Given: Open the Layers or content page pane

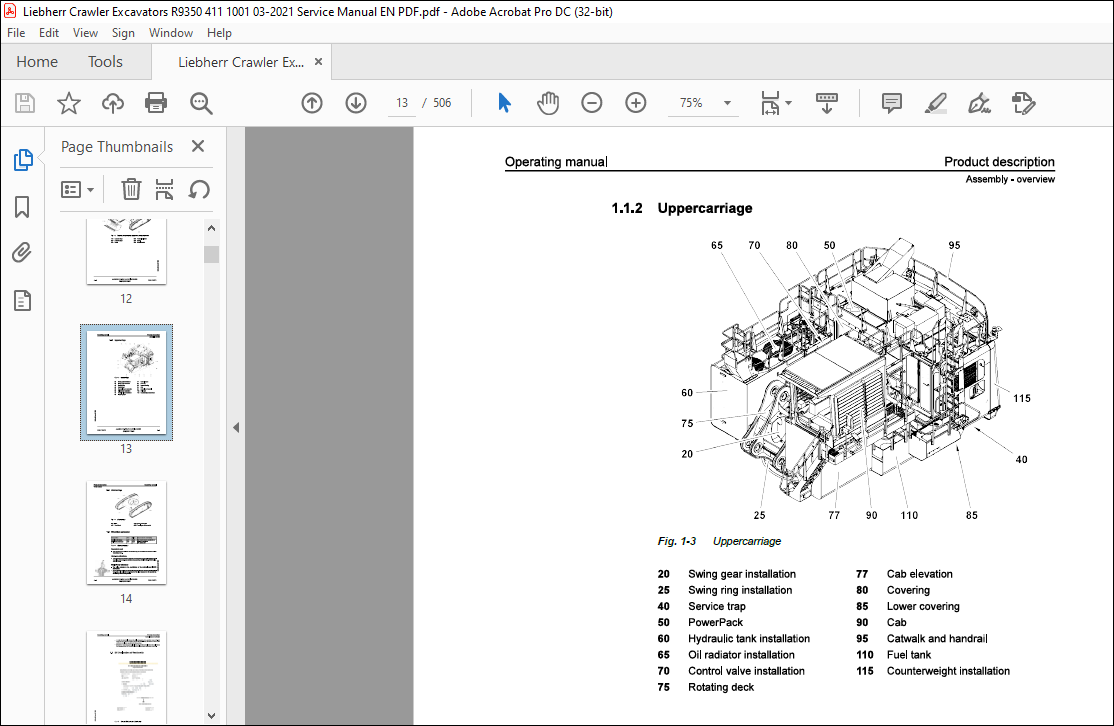Looking at the screenshot, I should [22, 300].
